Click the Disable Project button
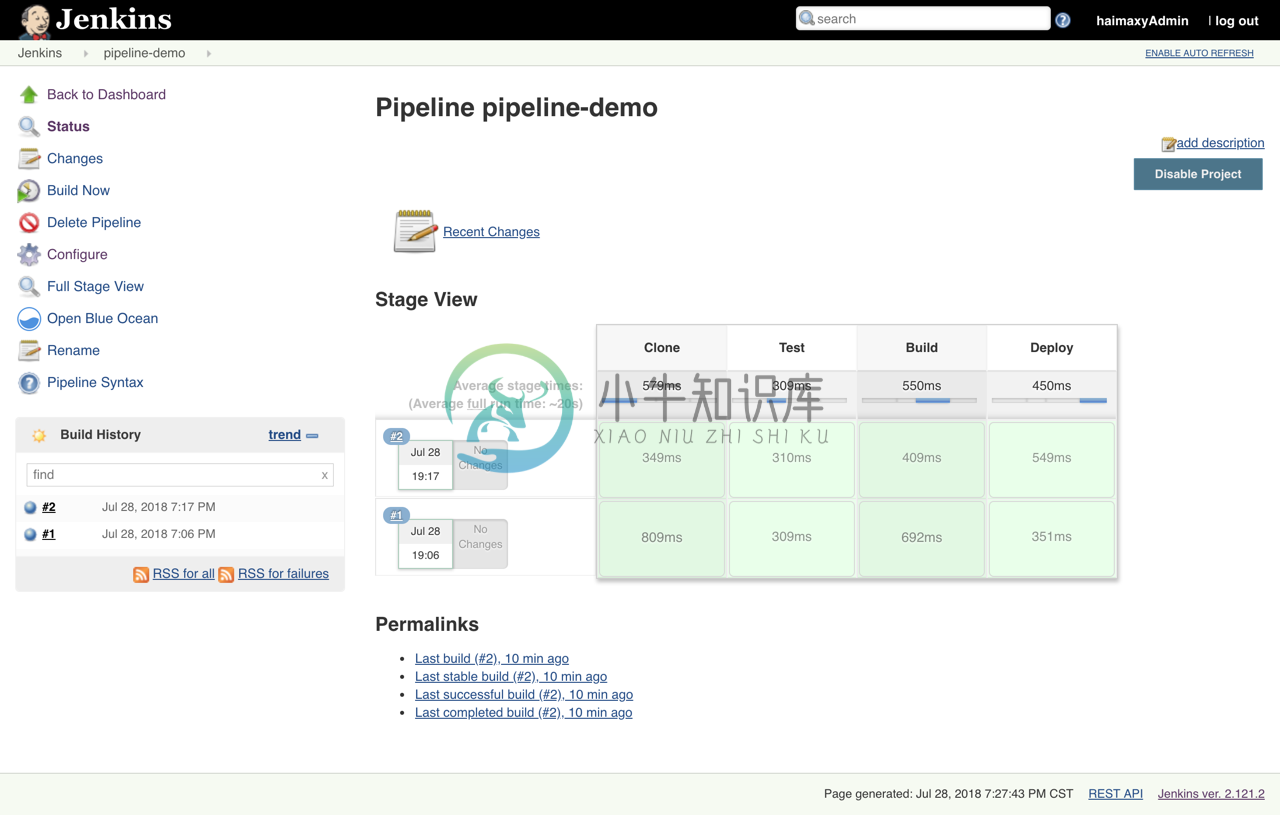 (1198, 174)
